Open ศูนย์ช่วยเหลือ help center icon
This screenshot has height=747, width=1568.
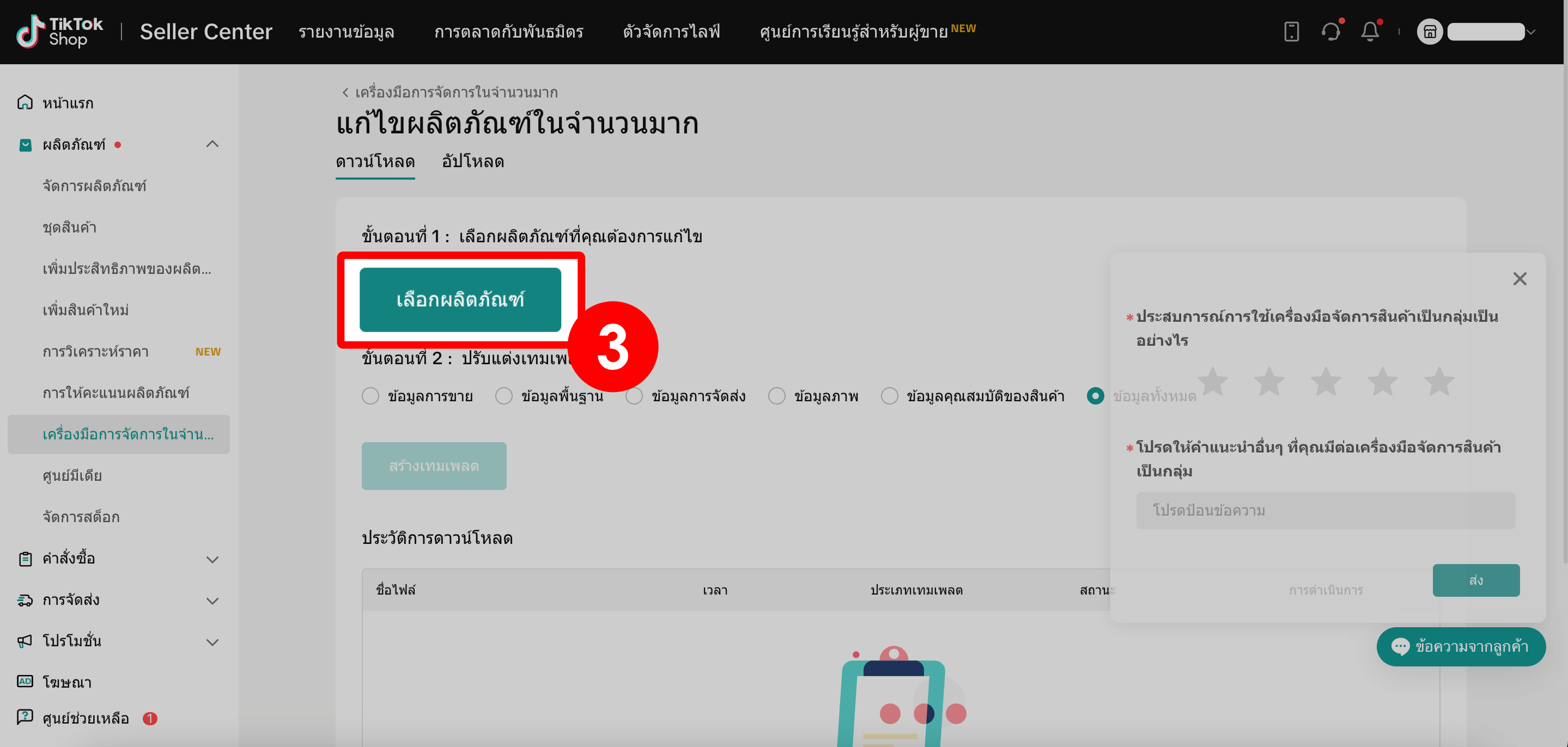[25, 718]
